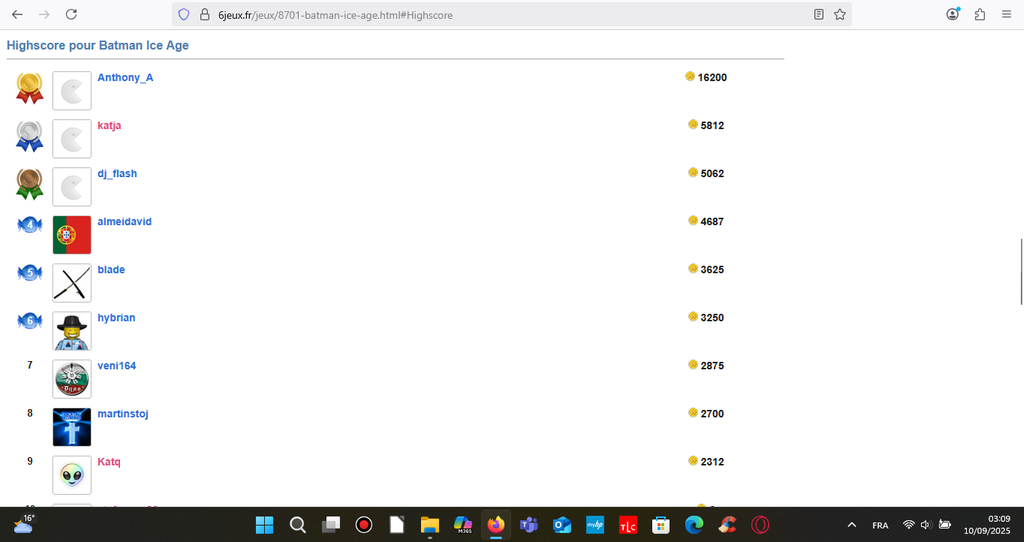The width and height of the screenshot is (1024, 542).
Task: Open the Extensions puzzle icon
Action: pyautogui.click(x=979, y=15)
